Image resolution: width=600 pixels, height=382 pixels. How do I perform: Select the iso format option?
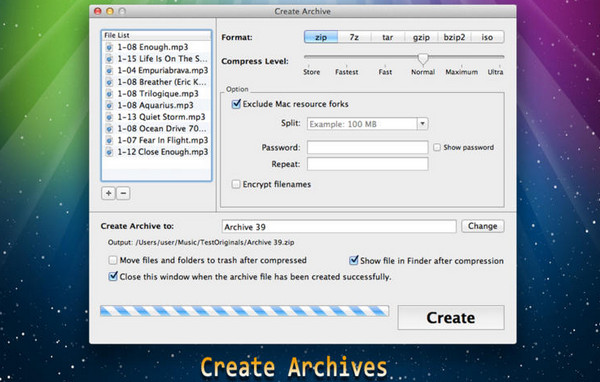tap(487, 37)
